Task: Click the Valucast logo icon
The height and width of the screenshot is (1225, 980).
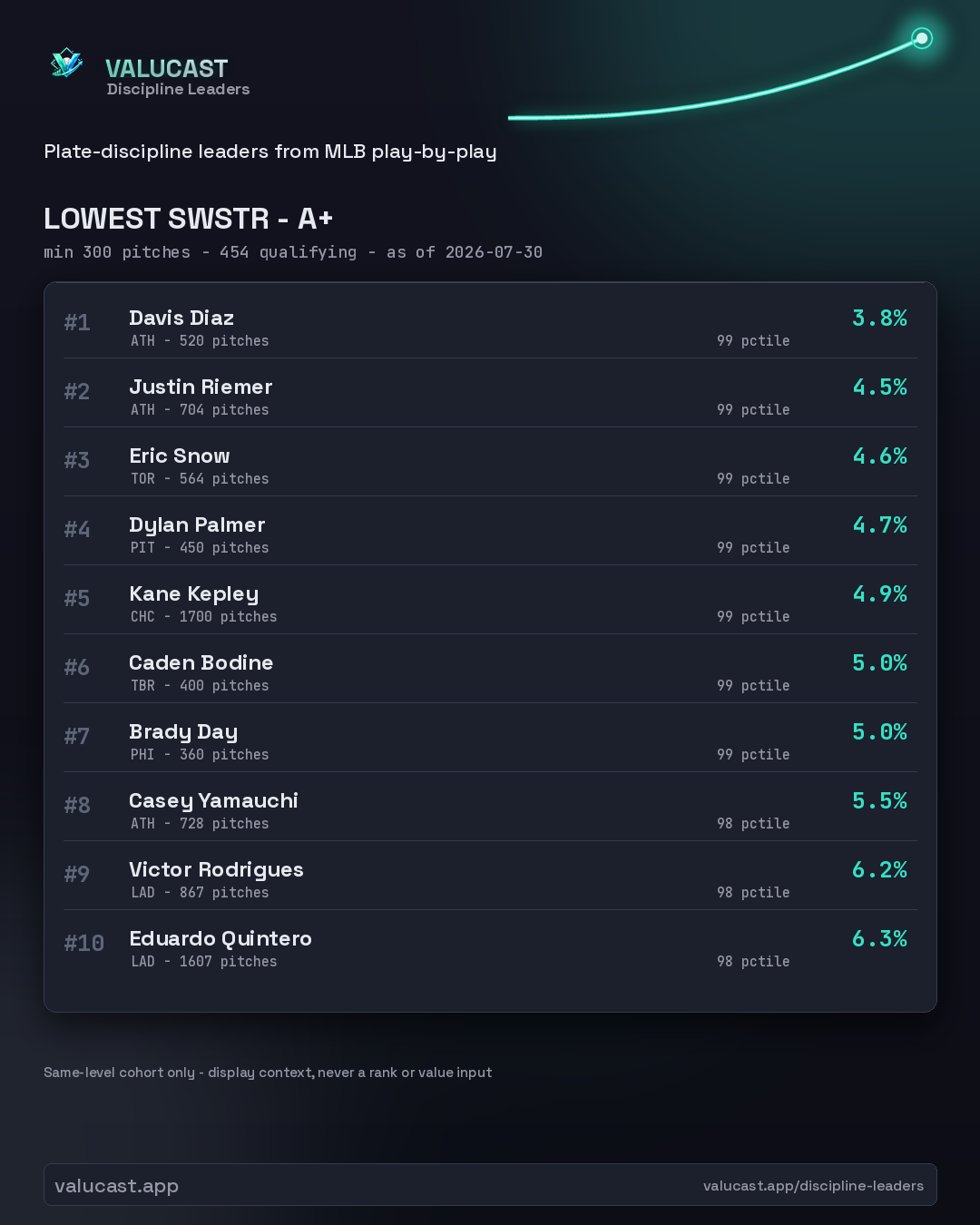Action: 66,63
